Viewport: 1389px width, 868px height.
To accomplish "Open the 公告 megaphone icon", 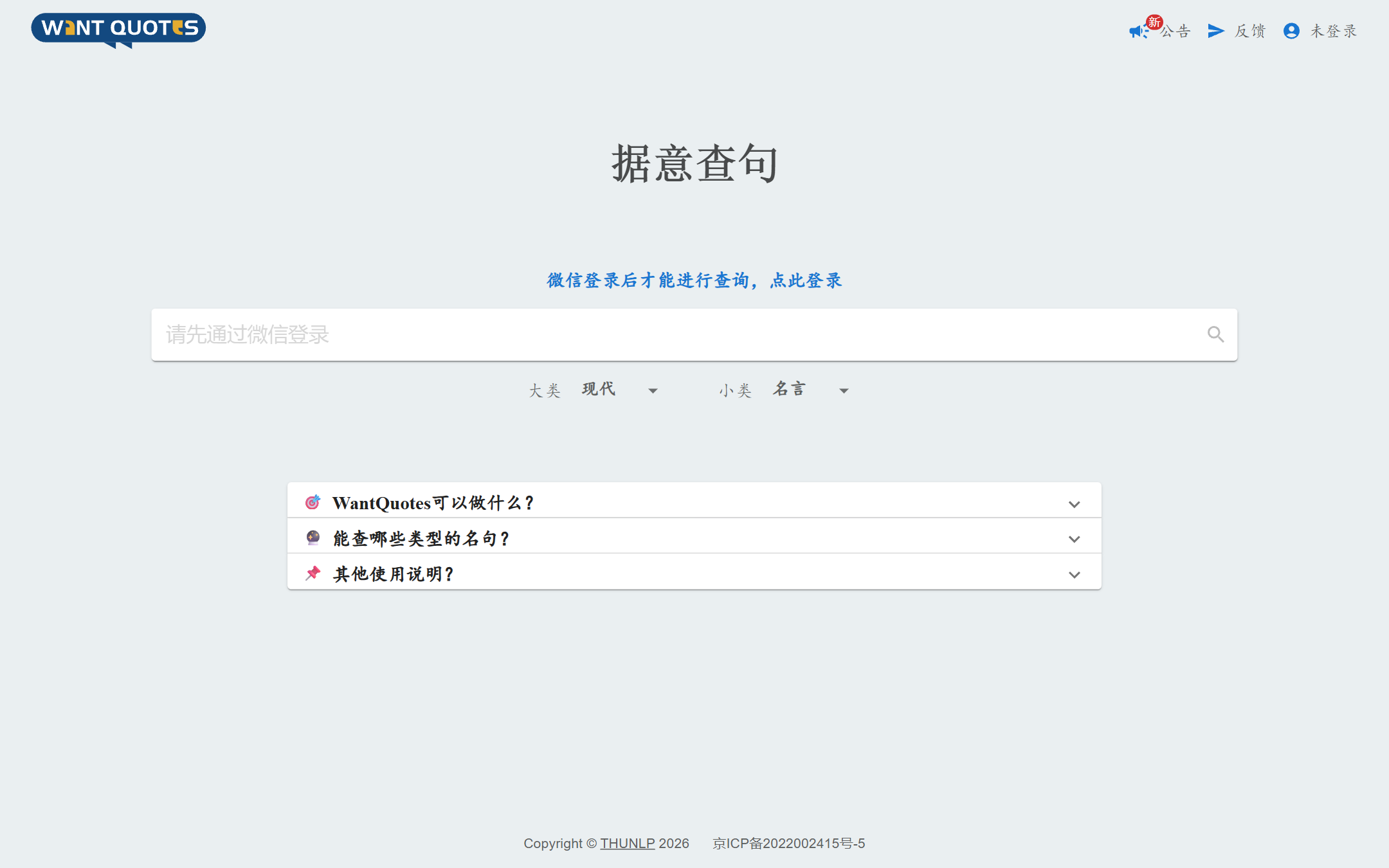I will [x=1139, y=32].
